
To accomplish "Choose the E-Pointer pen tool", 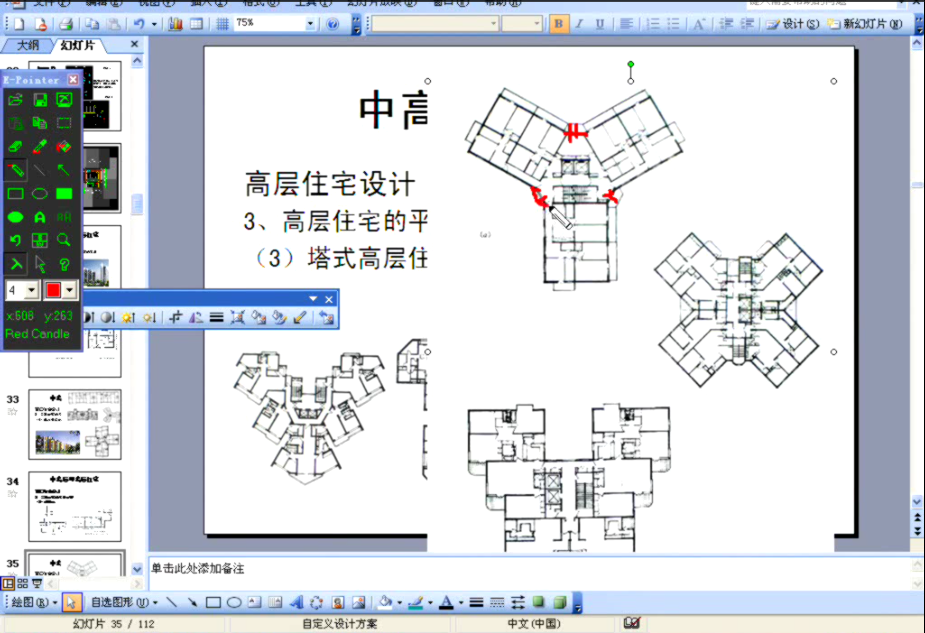I will pos(16,170).
